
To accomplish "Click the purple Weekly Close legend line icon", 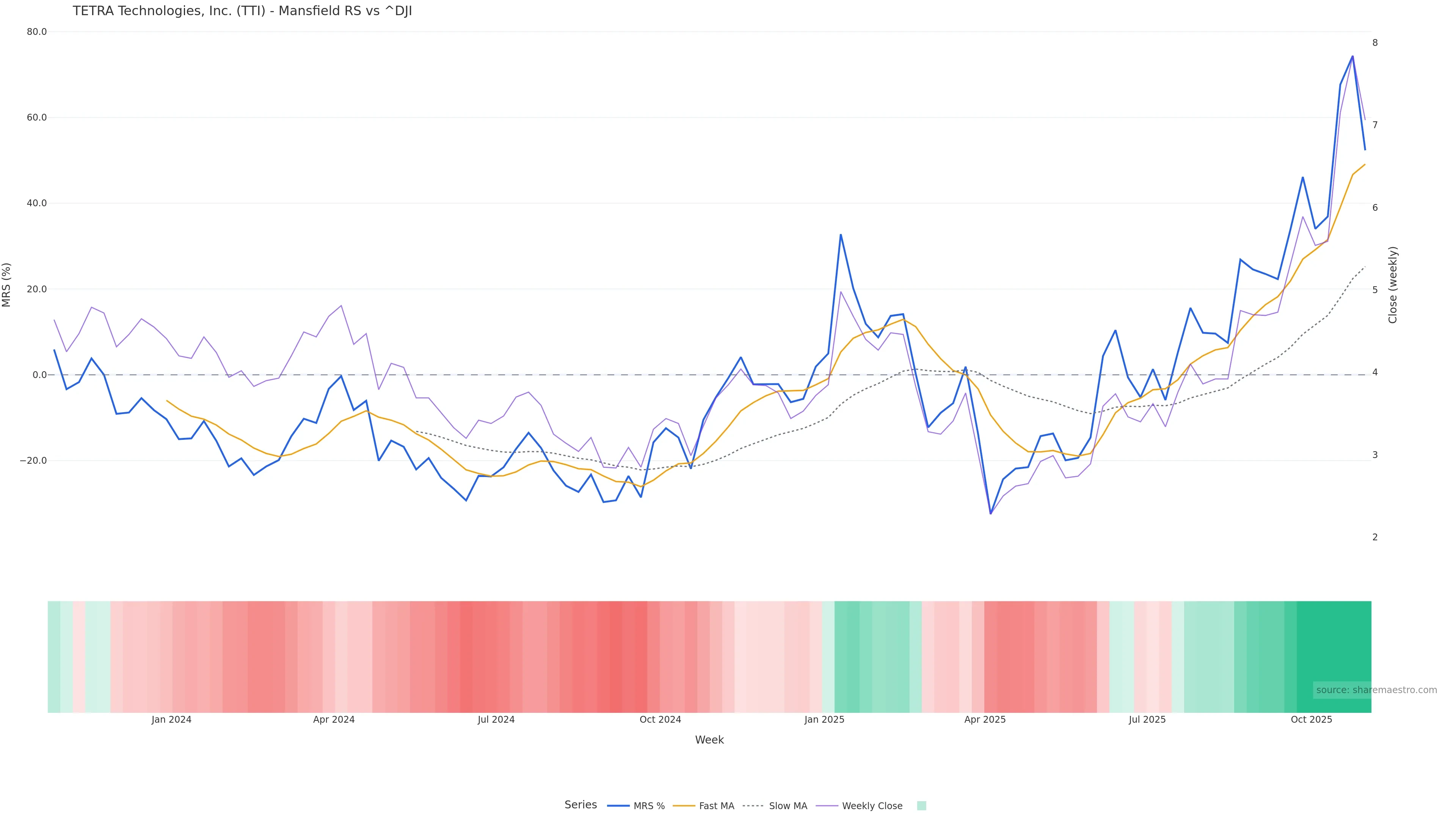I will (x=827, y=806).
